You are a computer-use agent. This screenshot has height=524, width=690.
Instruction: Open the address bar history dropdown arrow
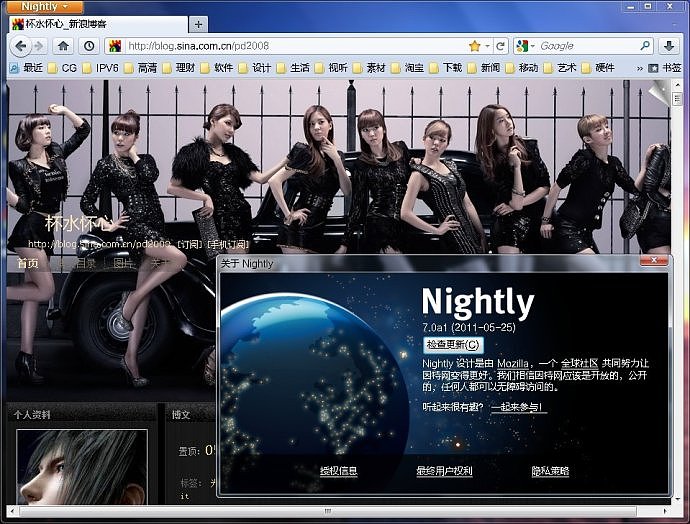click(x=487, y=46)
